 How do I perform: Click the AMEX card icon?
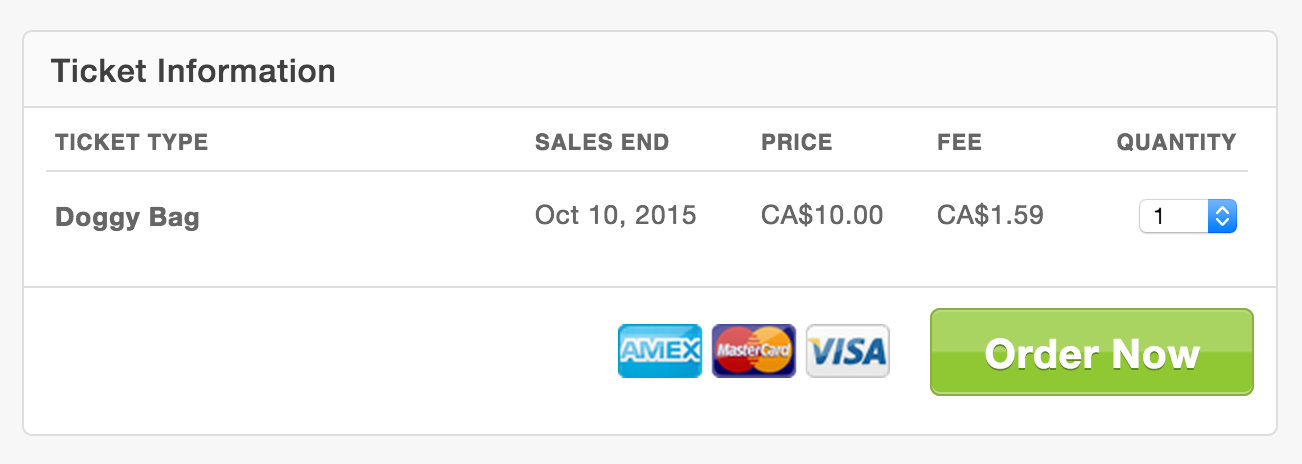coord(660,351)
